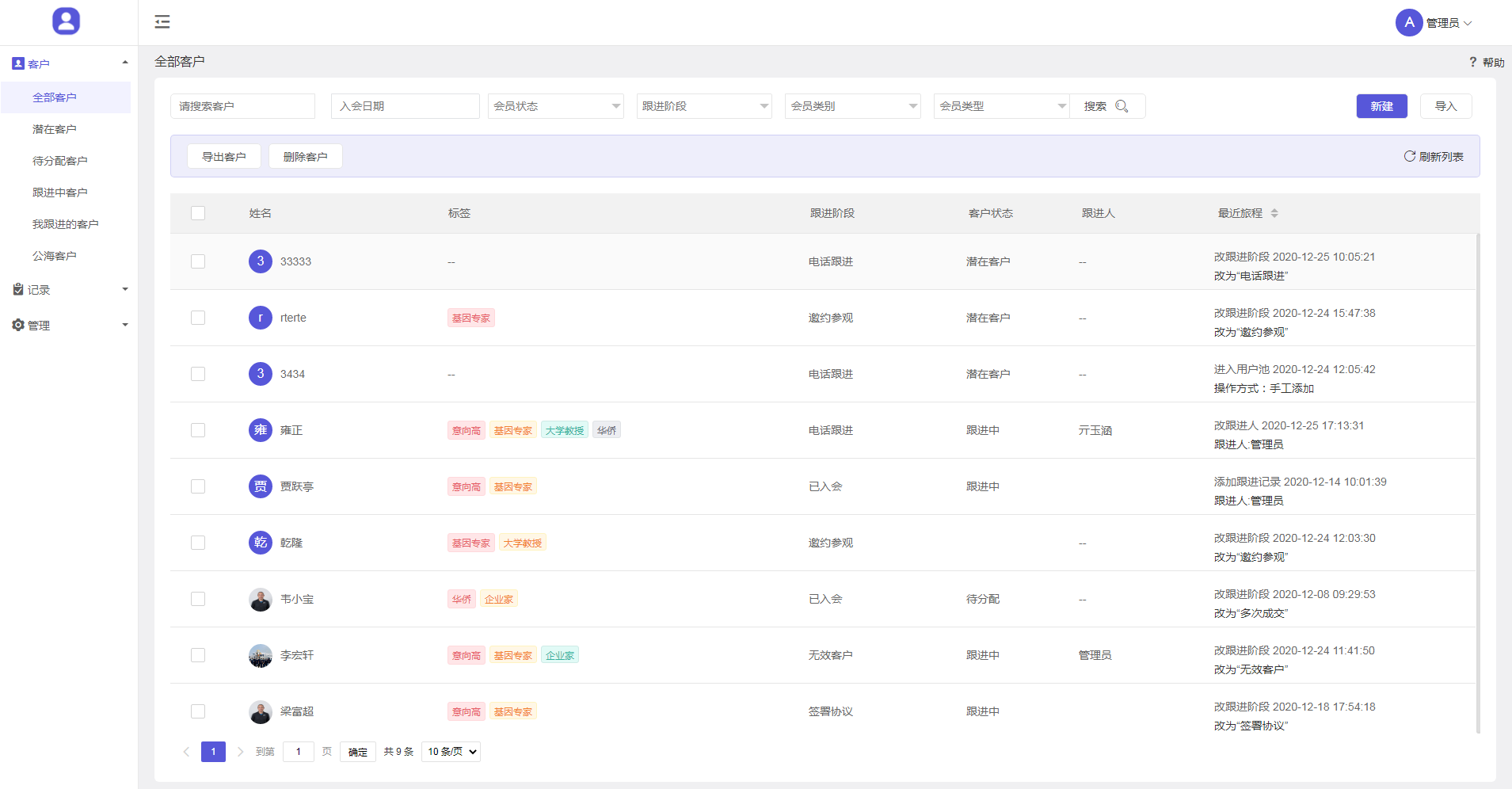Select the checkbox for 李宏轩 row

coord(198,655)
